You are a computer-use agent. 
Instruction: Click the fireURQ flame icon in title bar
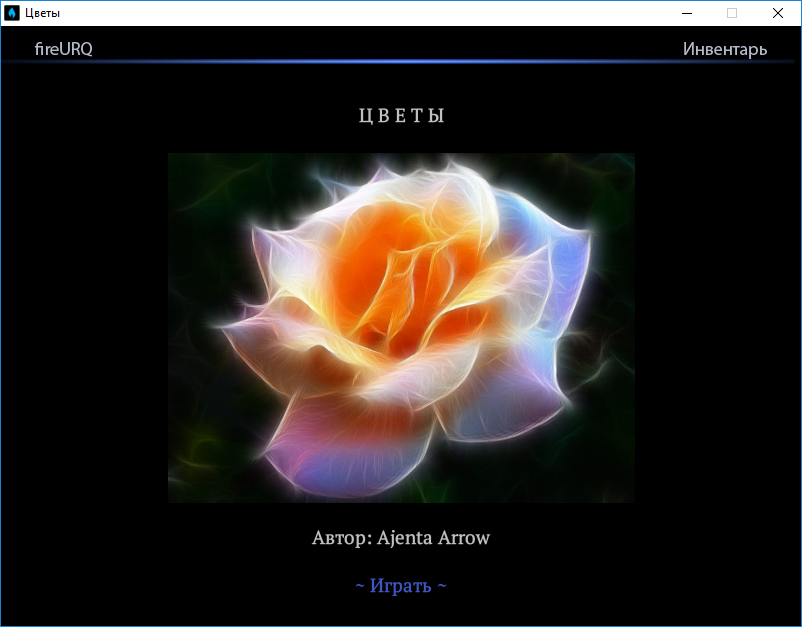click(13, 13)
